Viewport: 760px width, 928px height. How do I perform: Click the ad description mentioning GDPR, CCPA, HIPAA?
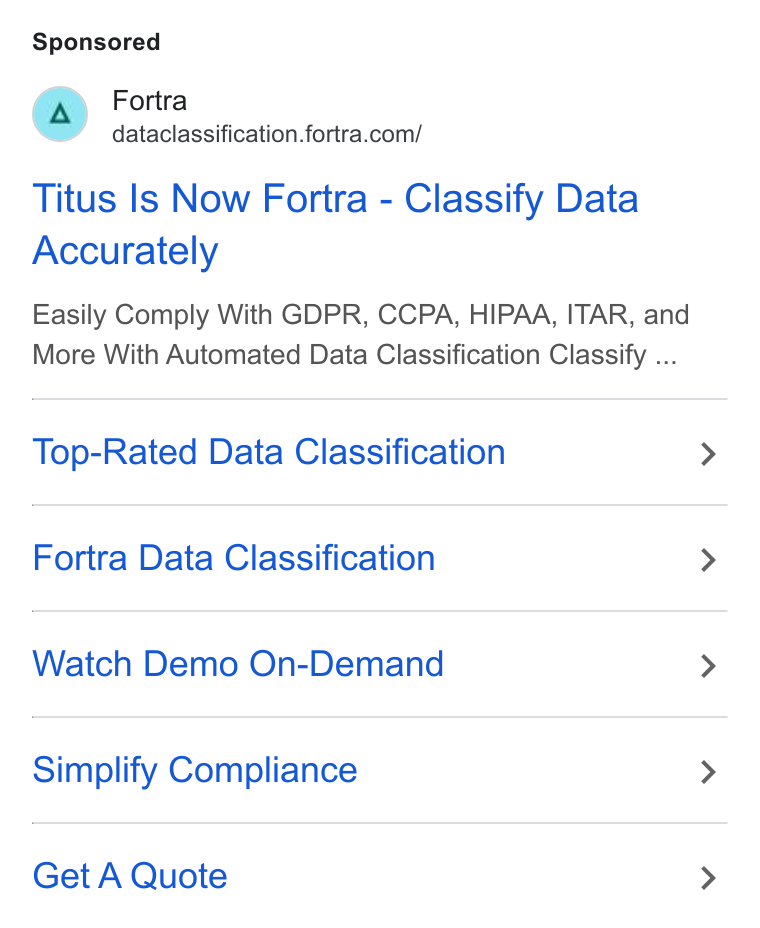tap(360, 335)
